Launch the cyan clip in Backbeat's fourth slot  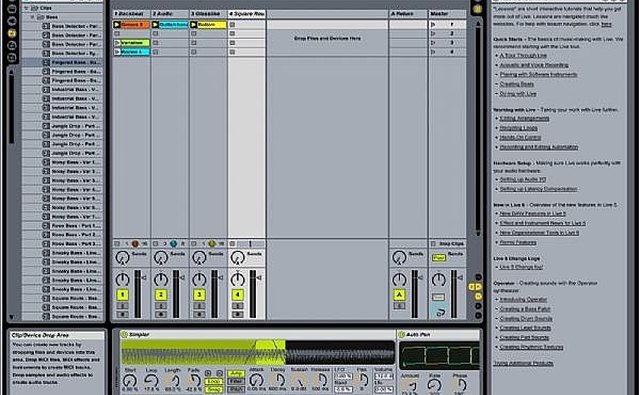(x=117, y=52)
